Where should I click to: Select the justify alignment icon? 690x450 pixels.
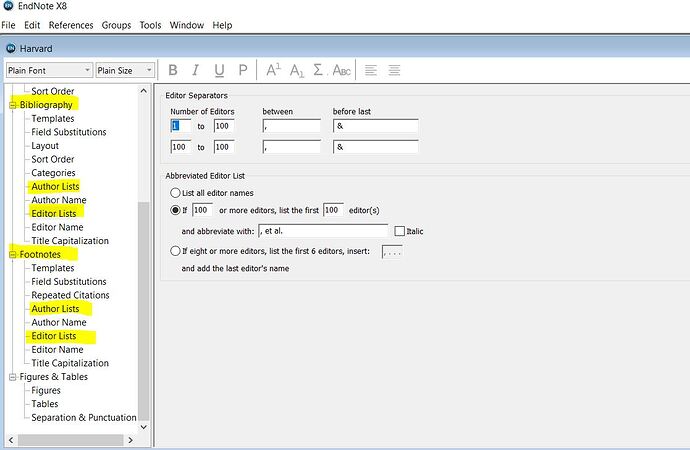[x=394, y=70]
